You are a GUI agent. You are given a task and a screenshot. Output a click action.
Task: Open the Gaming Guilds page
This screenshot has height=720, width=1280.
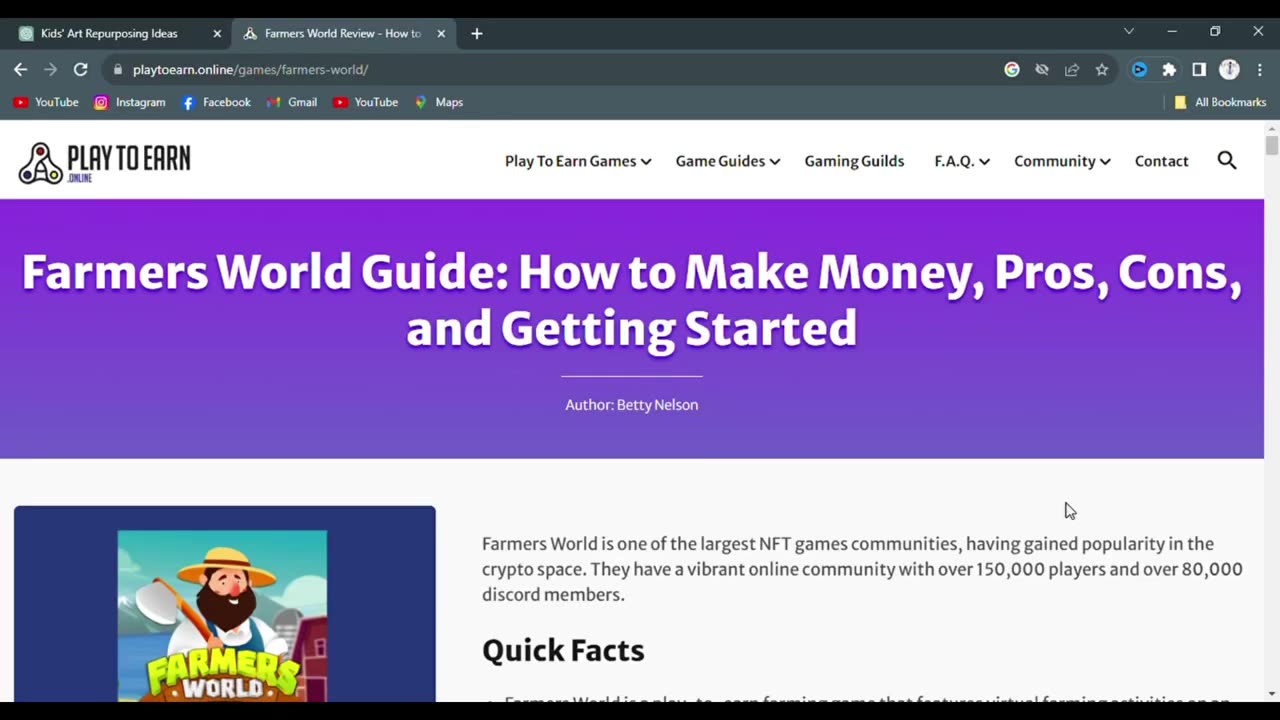click(x=854, y=161)
